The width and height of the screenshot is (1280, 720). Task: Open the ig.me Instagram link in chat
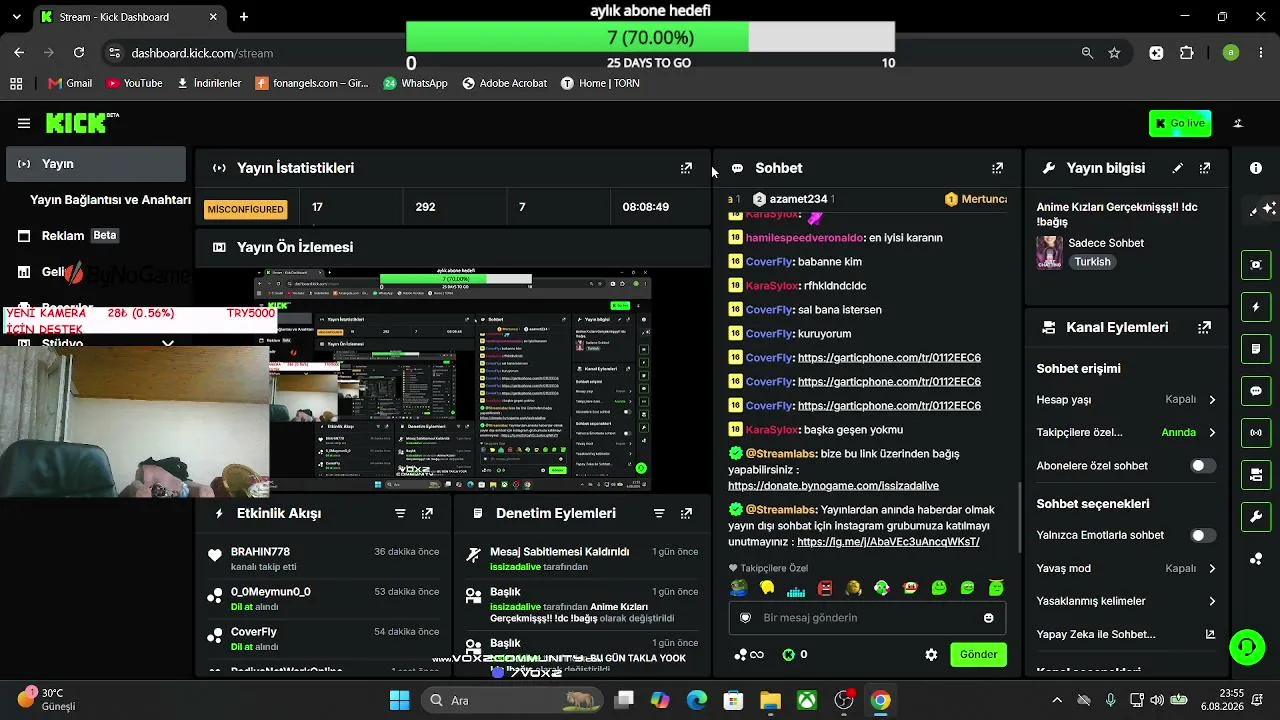tap(888, 542)
